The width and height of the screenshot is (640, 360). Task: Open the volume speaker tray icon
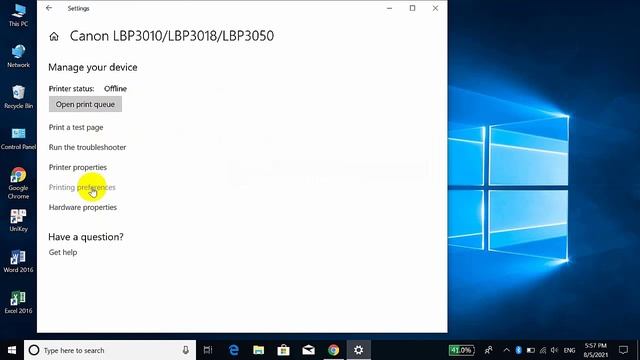coord(554,350)
